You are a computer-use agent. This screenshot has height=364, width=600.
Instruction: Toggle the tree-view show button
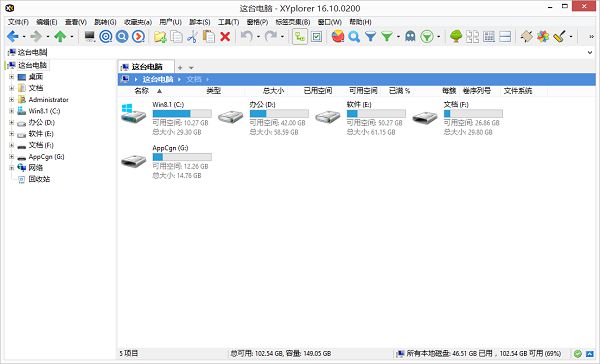pos(300,37)
